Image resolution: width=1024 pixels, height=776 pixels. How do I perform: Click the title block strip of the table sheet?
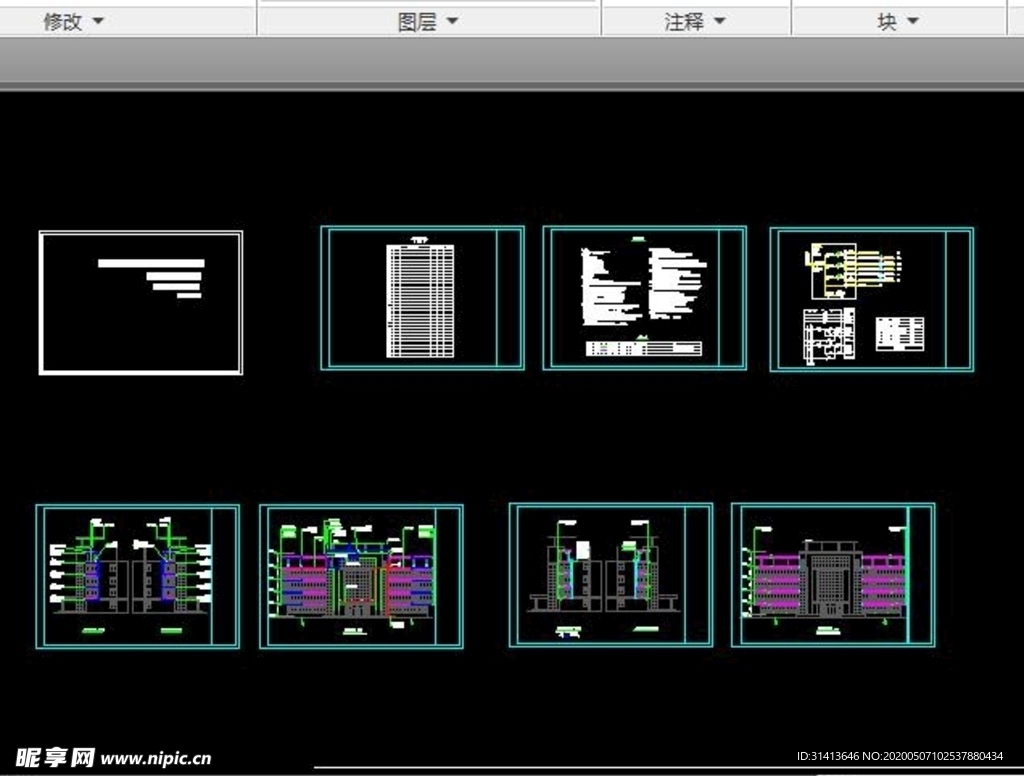(x=510, y=298)
